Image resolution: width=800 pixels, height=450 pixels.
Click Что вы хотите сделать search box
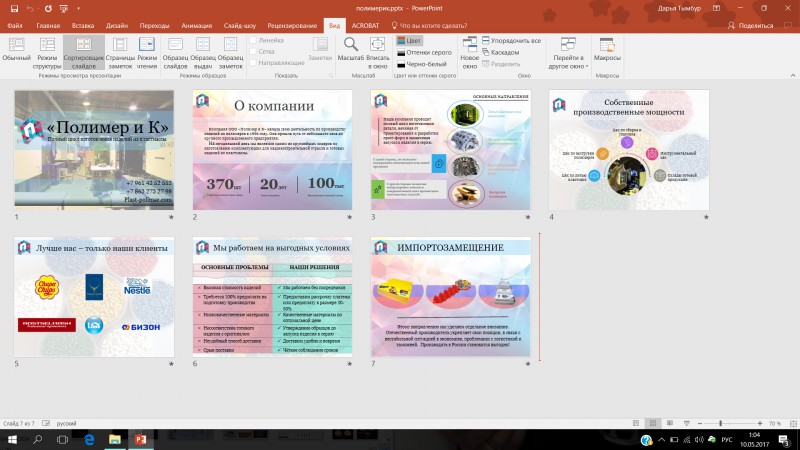(x=429, y=26)
